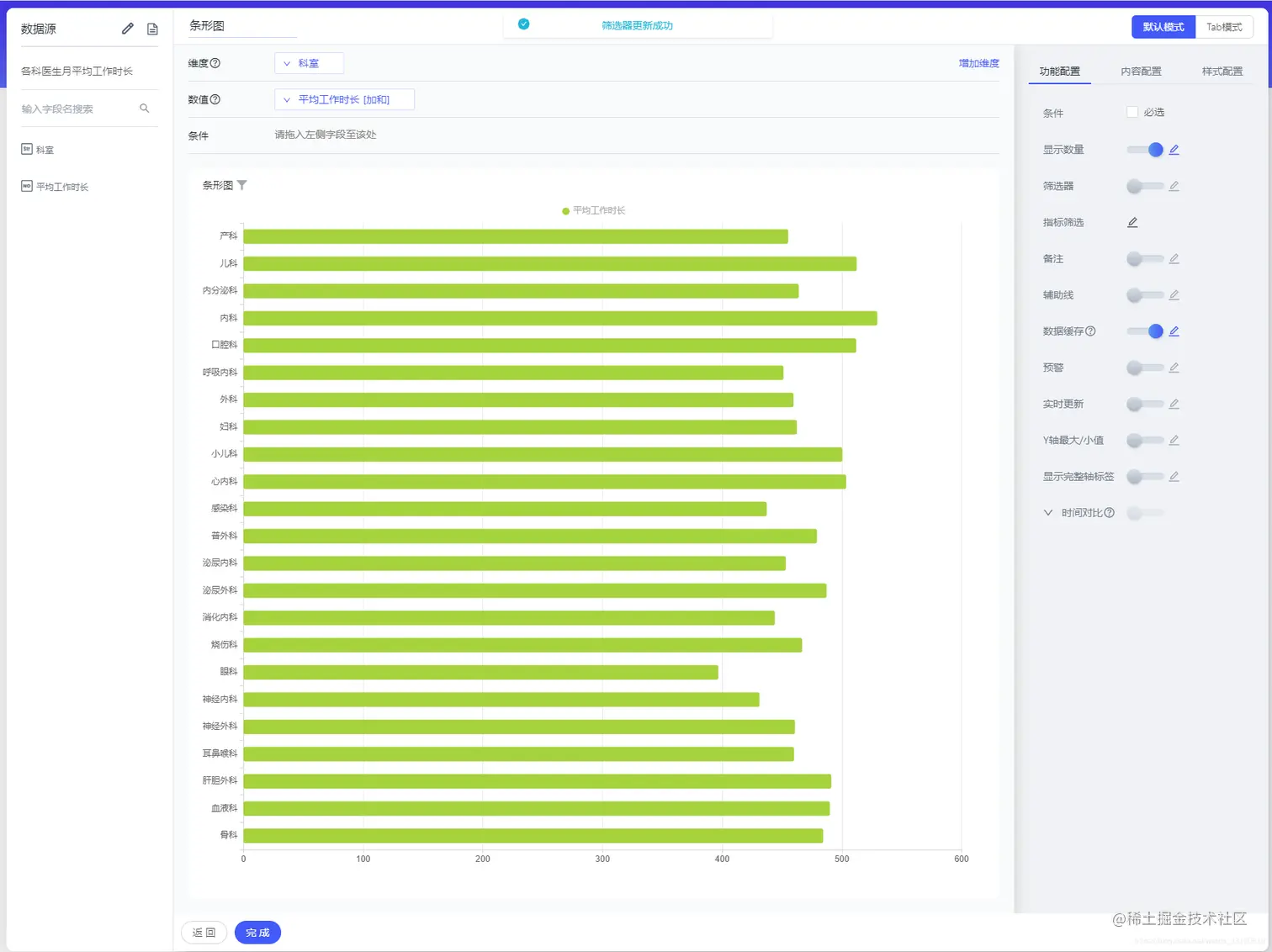The image size is (1272, 952).
Task: Click the help icon next to 数据缓存
Action: tap(1091, 331)
